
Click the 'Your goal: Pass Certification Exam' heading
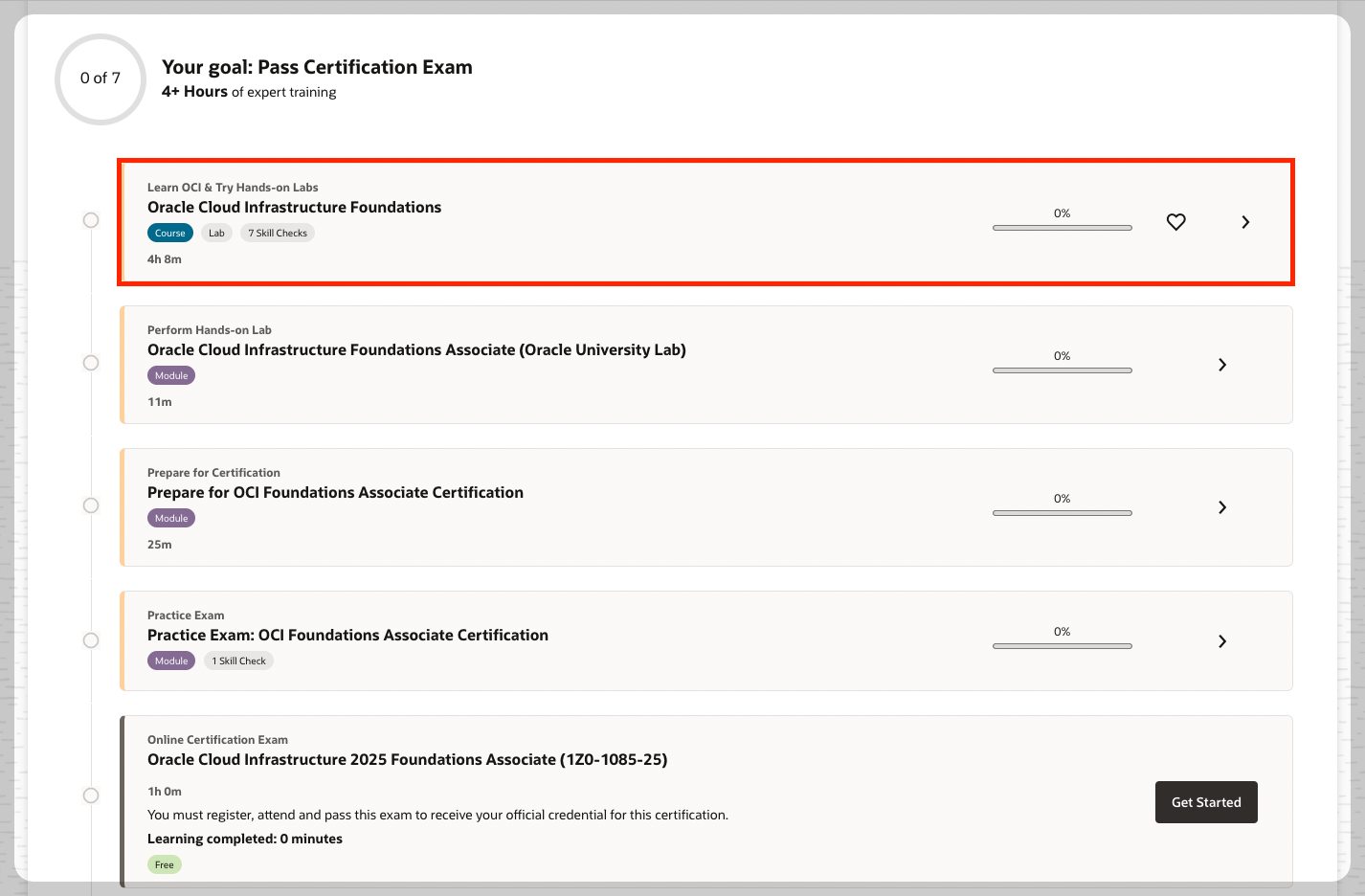pos(317,67)
